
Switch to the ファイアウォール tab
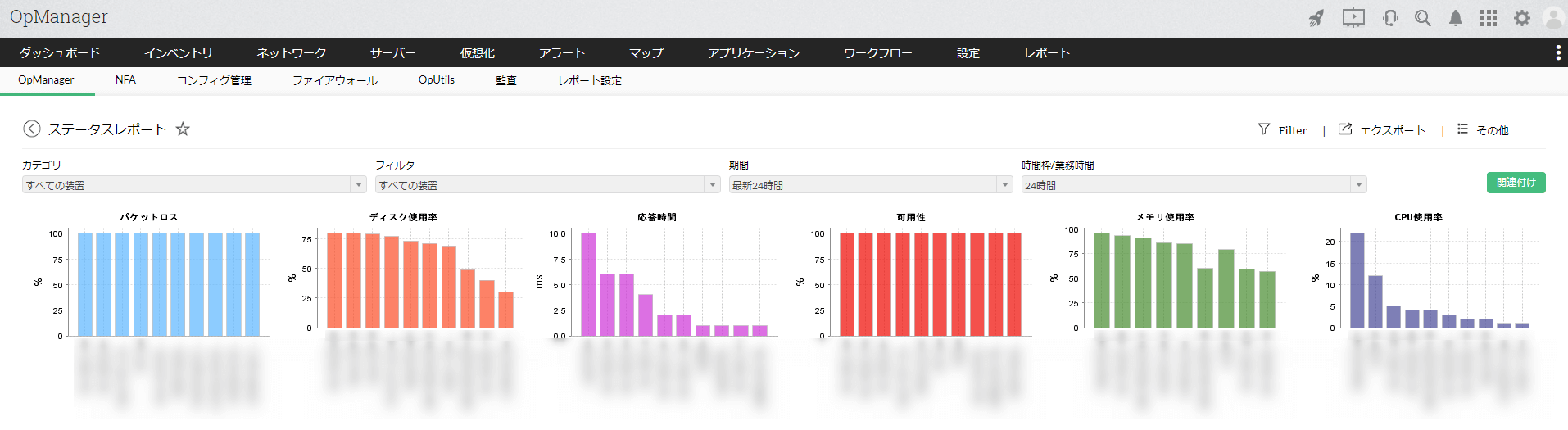[x=335, y=80]
